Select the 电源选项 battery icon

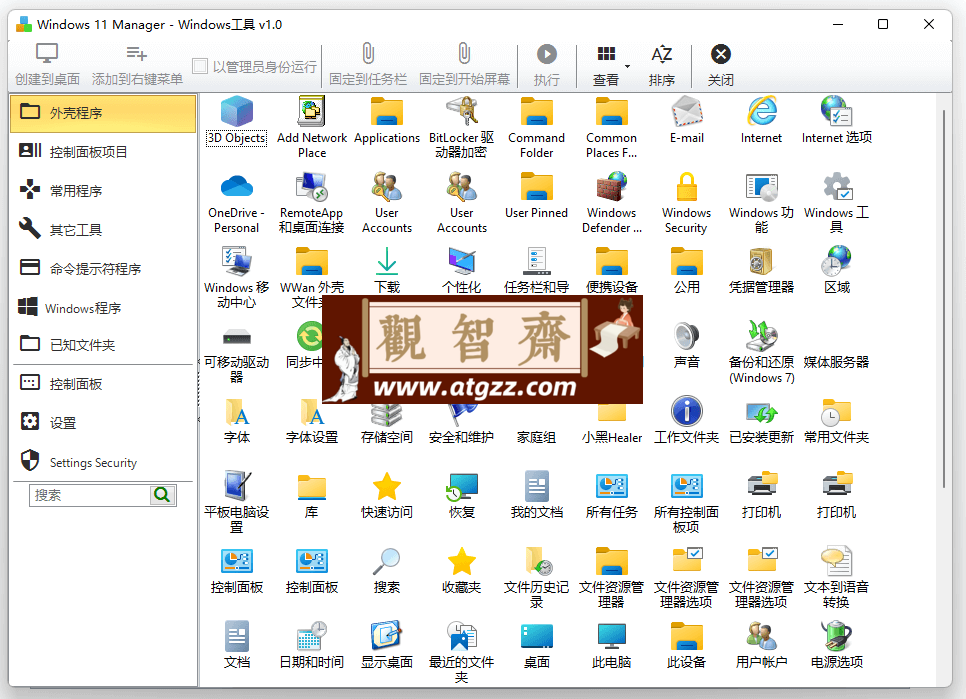pyautogui.click(x=837, y=636)
